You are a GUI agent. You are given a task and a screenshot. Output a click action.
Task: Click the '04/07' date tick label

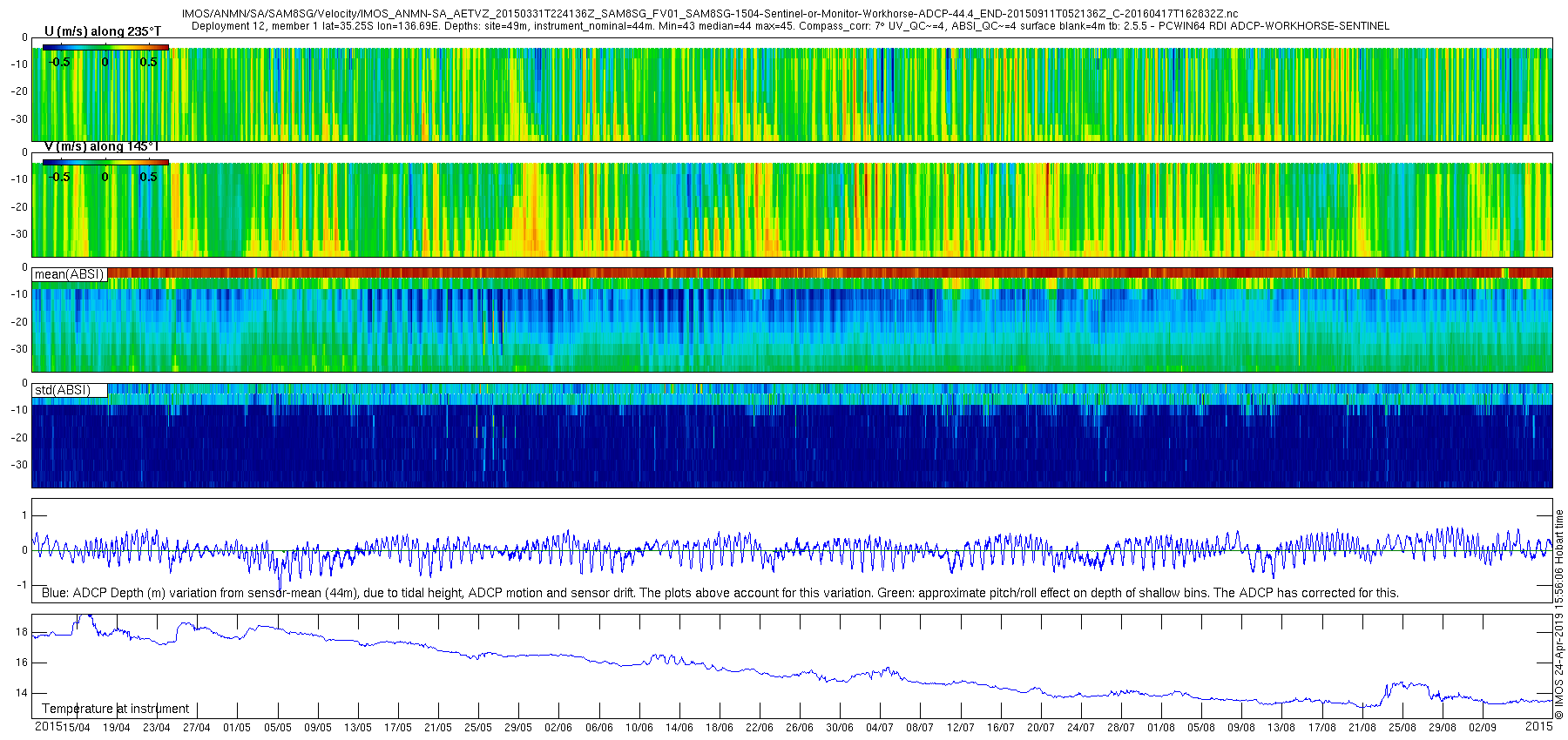pyautogui.click(x=880, y=728)
